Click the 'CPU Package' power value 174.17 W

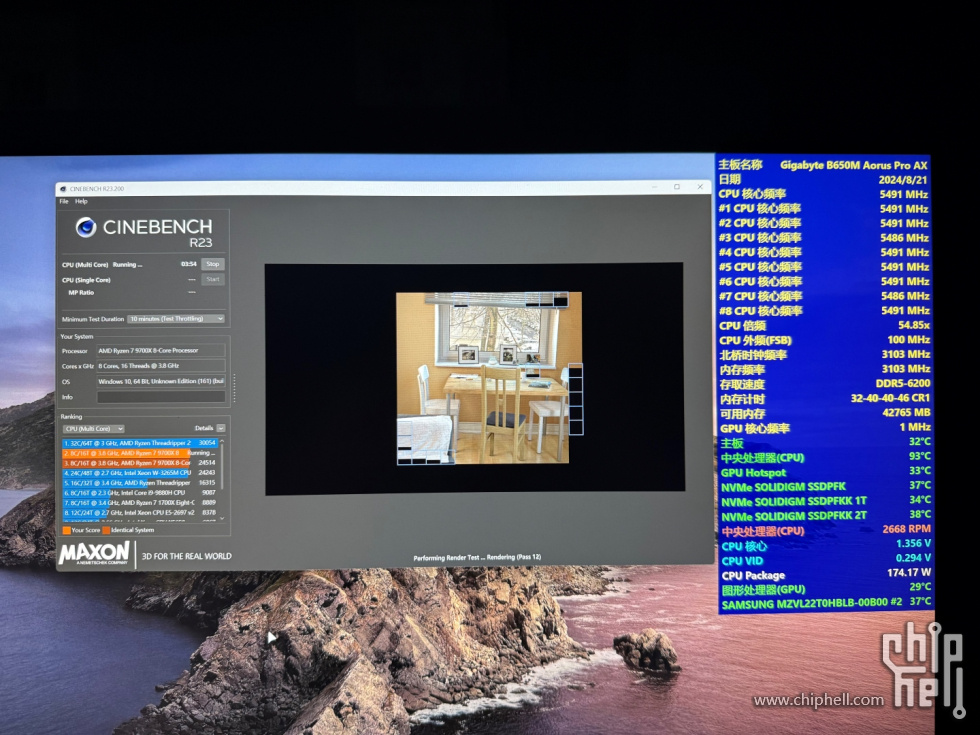[x=909, y=572]
